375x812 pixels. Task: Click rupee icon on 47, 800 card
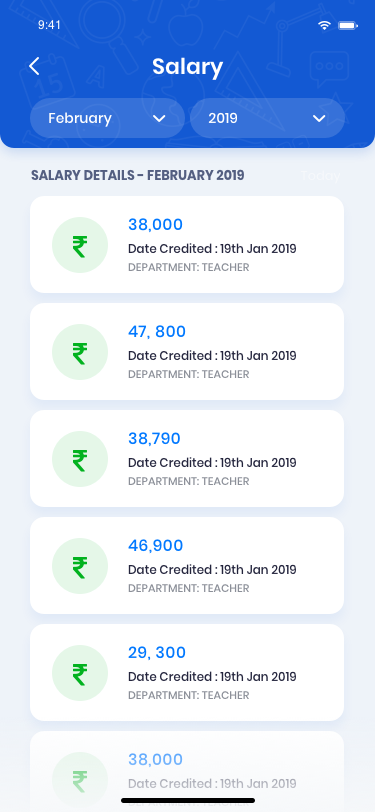[x=80, y=352]
